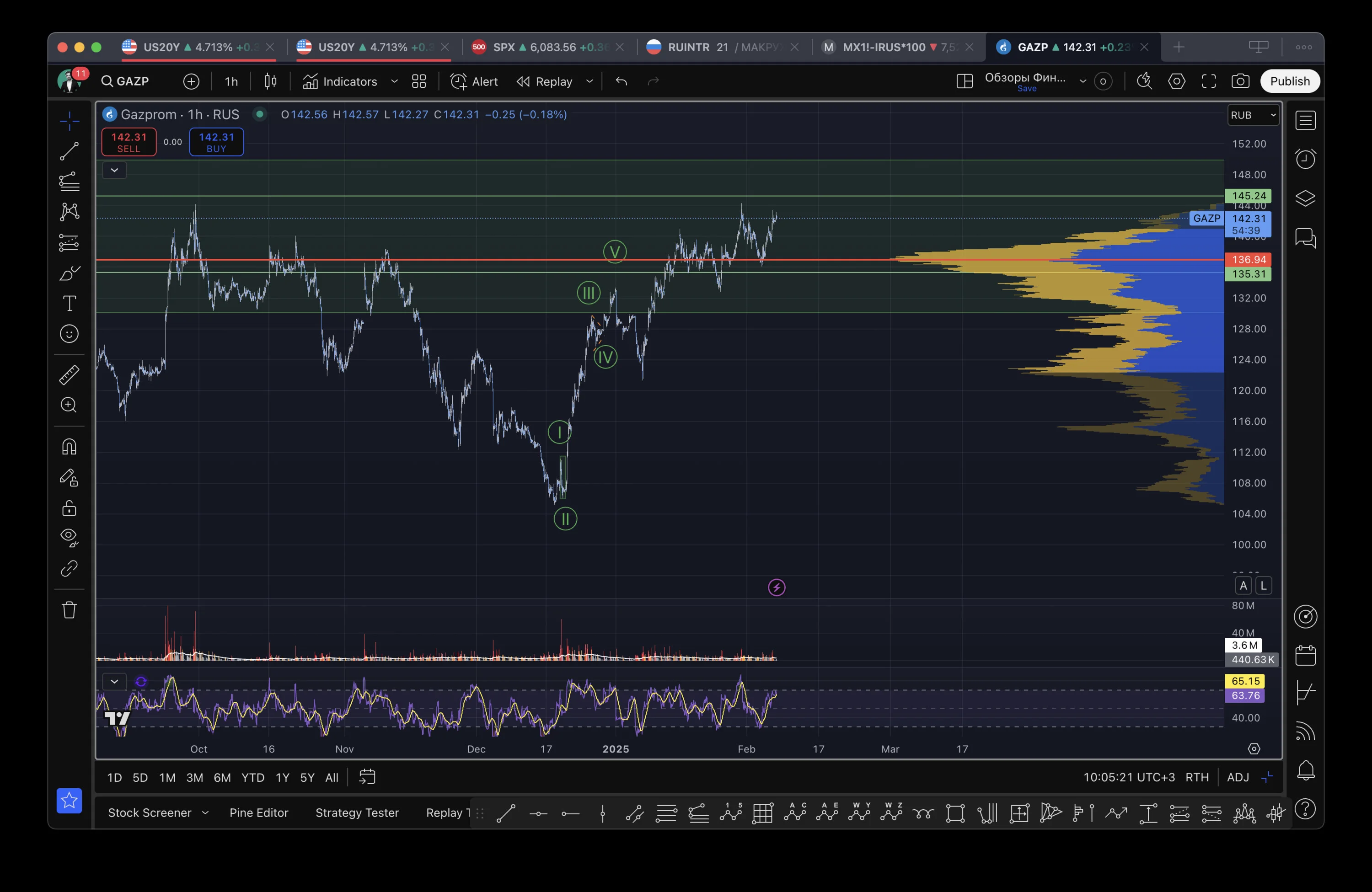Select the crosshair cursor tool

[x=69, y=121]
